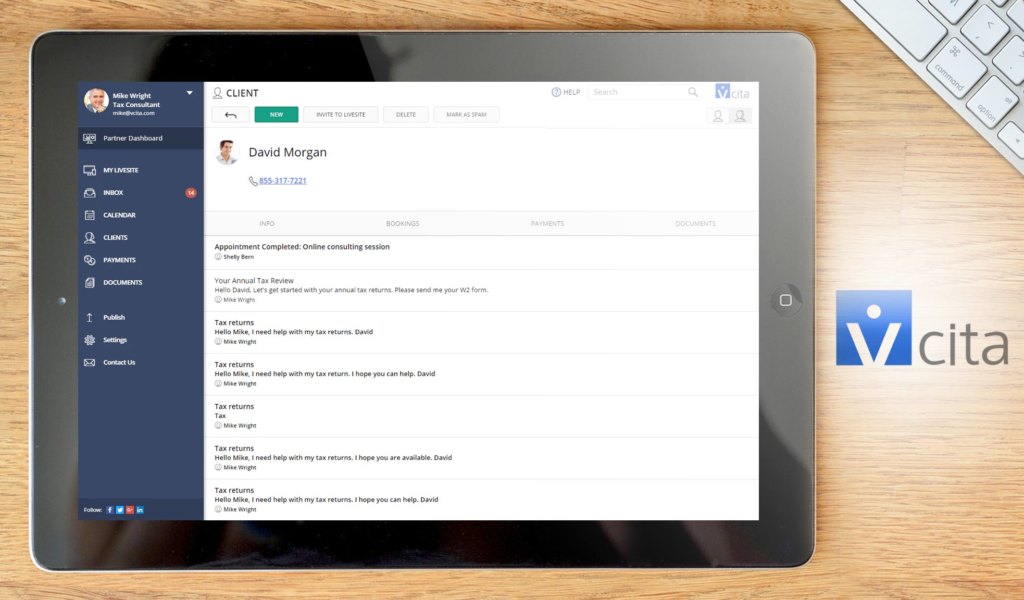Click Invite to LiveSite button

341,115
